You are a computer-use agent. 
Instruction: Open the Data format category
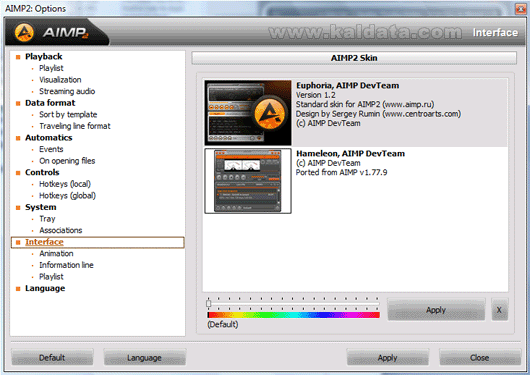coord(50,103)
